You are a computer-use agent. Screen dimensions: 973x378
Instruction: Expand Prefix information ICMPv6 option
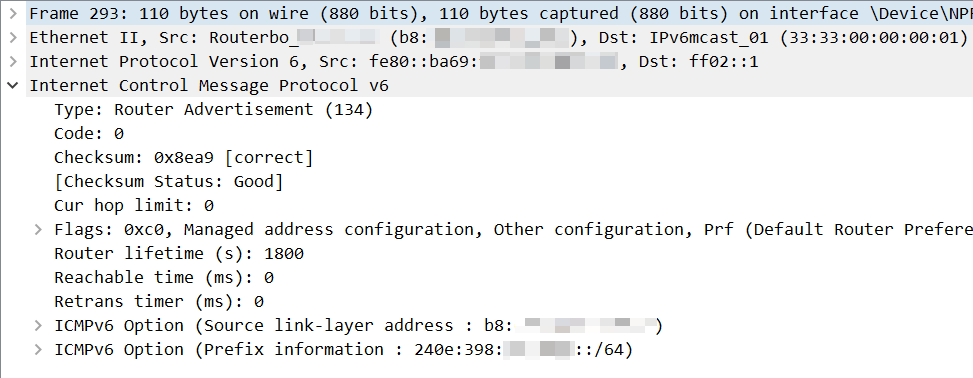coord(38,349)
